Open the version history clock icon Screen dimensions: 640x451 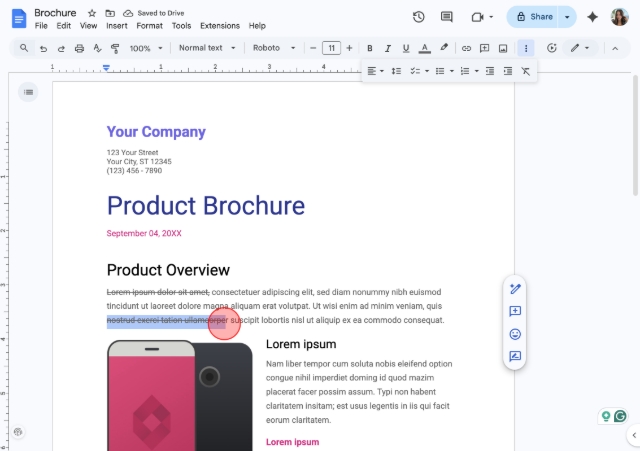coord(418,17)
